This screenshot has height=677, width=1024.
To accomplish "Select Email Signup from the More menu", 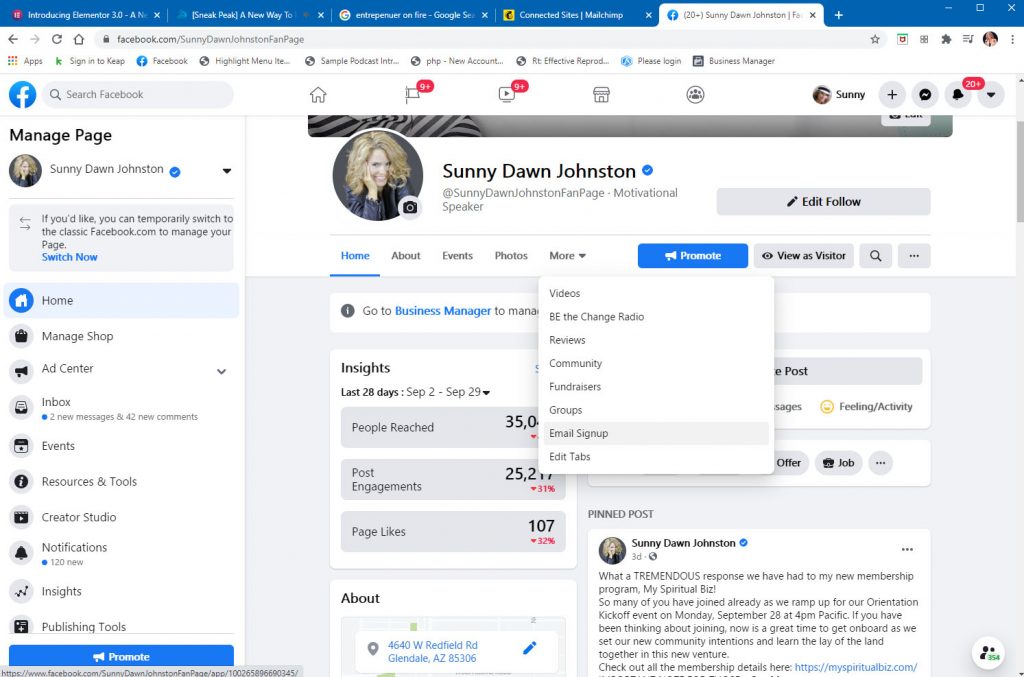I will click(x=578, y=433).
